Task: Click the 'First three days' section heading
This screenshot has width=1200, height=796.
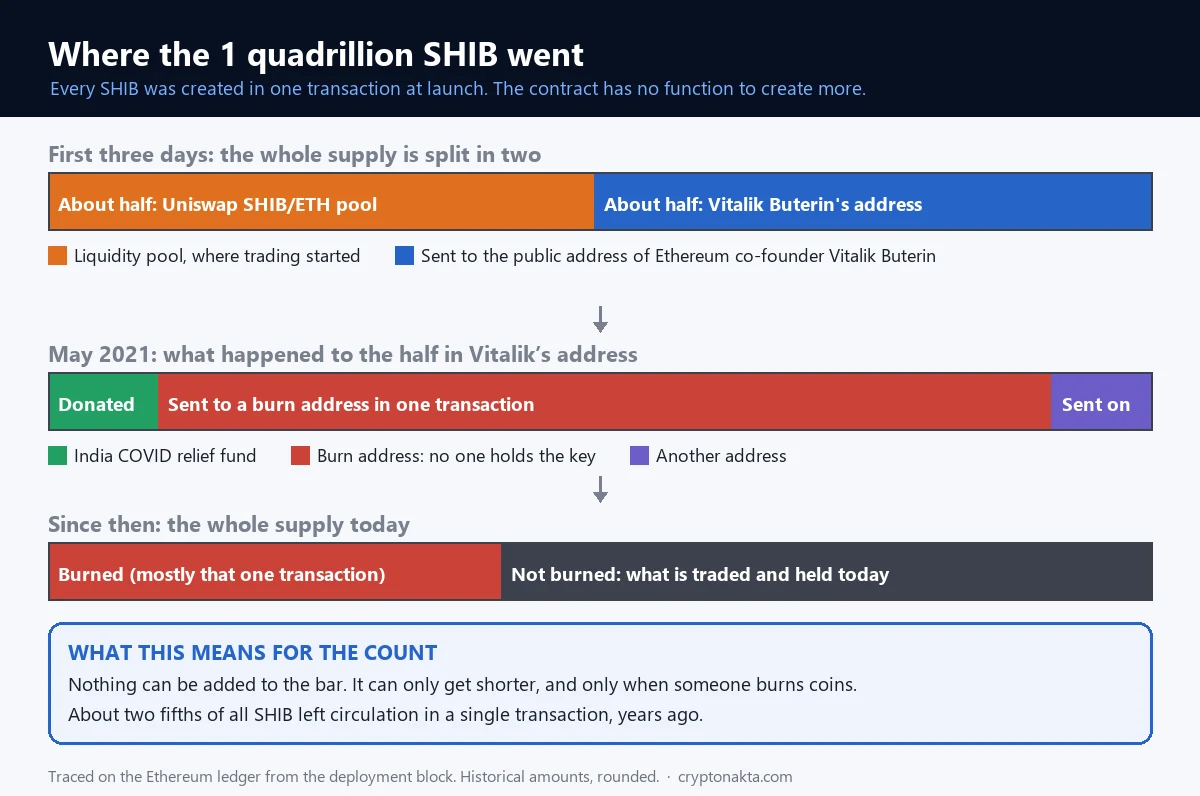Action: click(294, 155)
